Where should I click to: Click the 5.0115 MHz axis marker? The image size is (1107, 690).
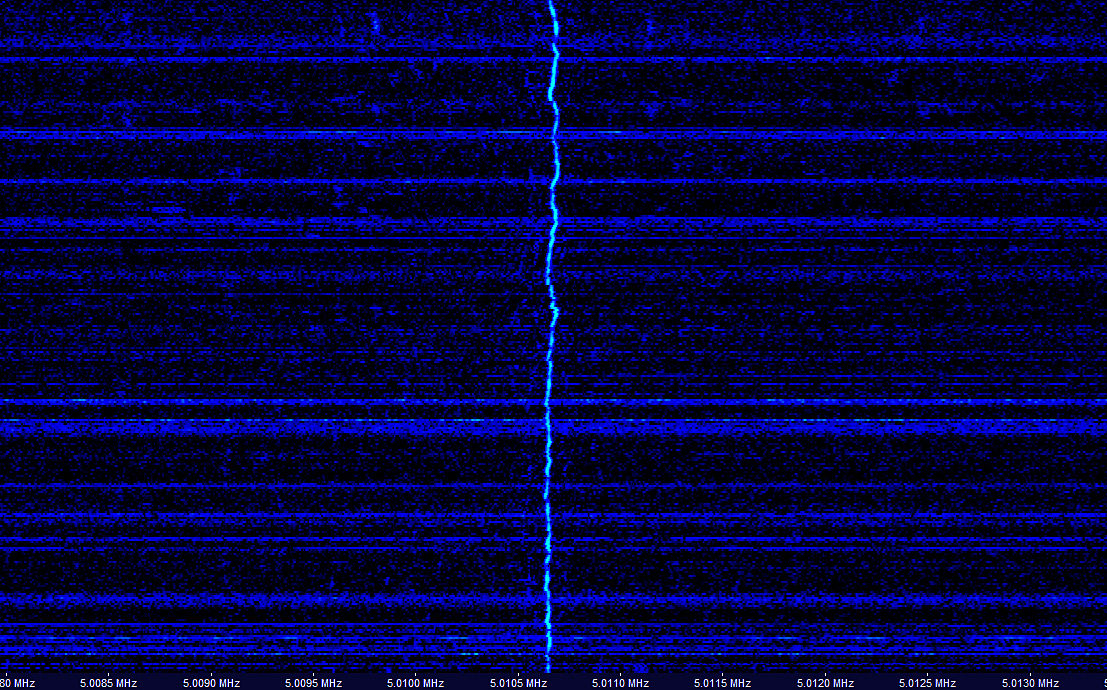(x=723, y=683)
